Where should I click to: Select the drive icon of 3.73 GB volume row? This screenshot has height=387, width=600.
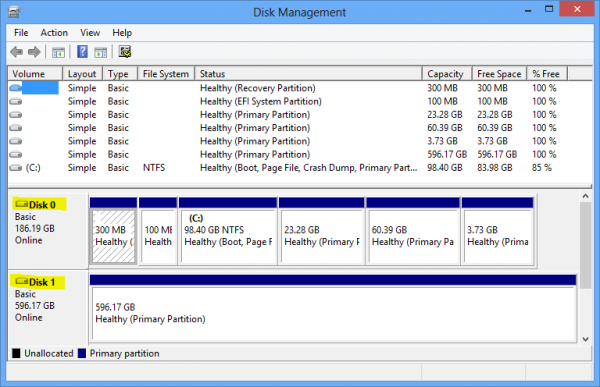(16, 141)
